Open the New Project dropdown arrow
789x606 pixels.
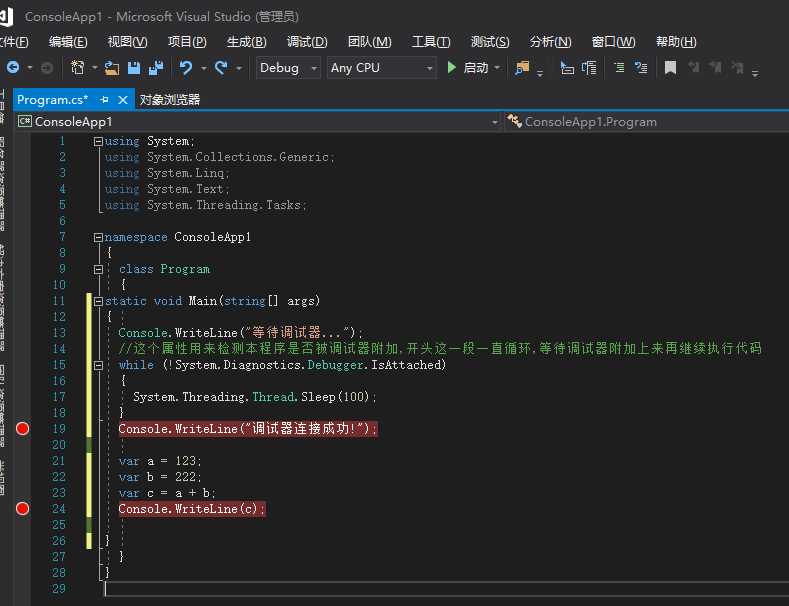click(x=95, y=67)
